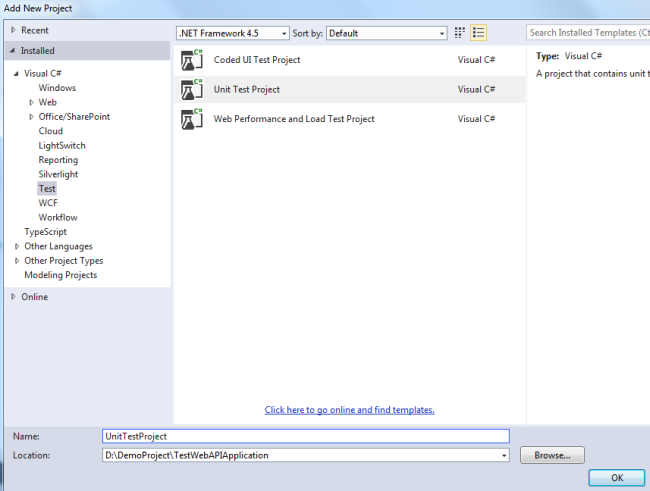Select the Recent section label
The width and height of the screenshot is (650, 491).
35,30
